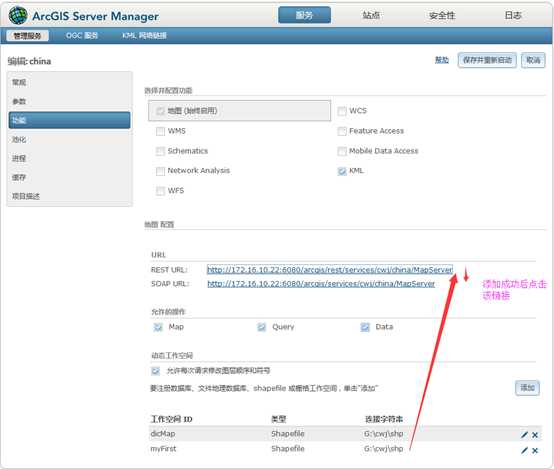Select the myFirst workspace ID cell
The width and height of the screenshot is (554, 469).
point(163,449)
